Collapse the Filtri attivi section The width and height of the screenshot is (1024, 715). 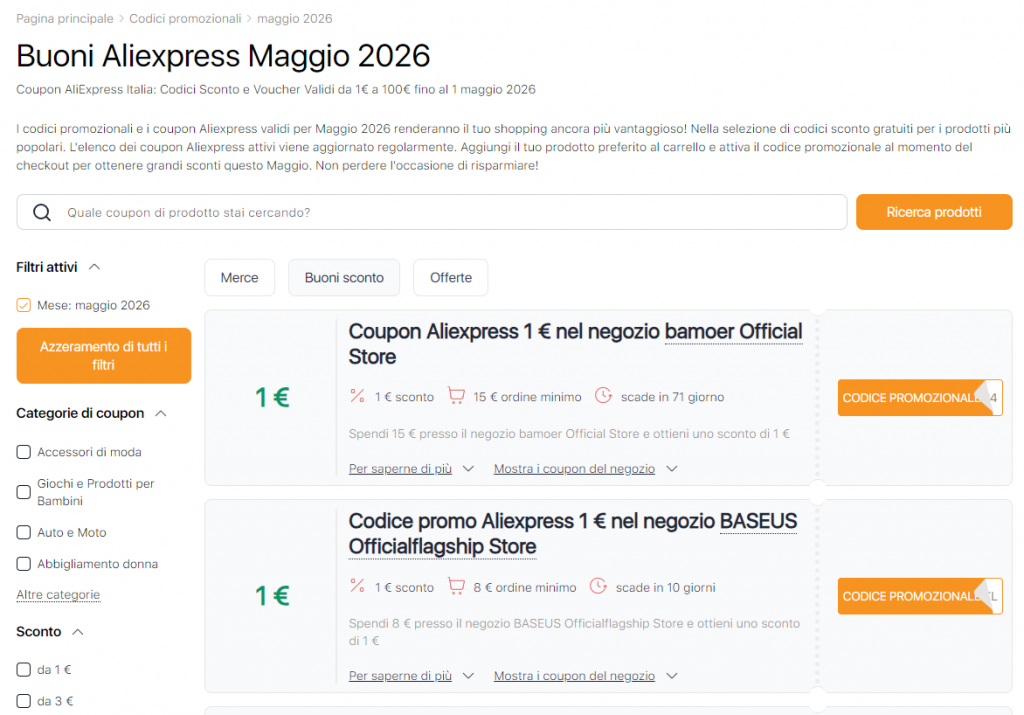(x=92, y=266)
